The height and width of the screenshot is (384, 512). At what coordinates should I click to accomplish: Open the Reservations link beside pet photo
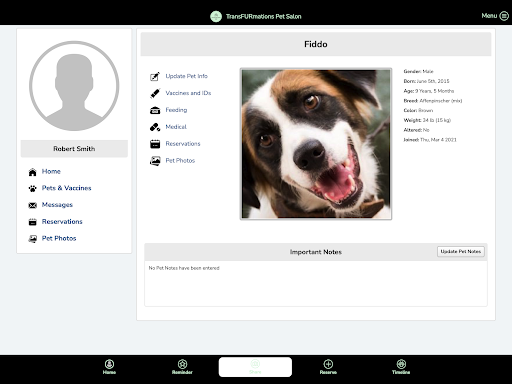tap(183, 144)
